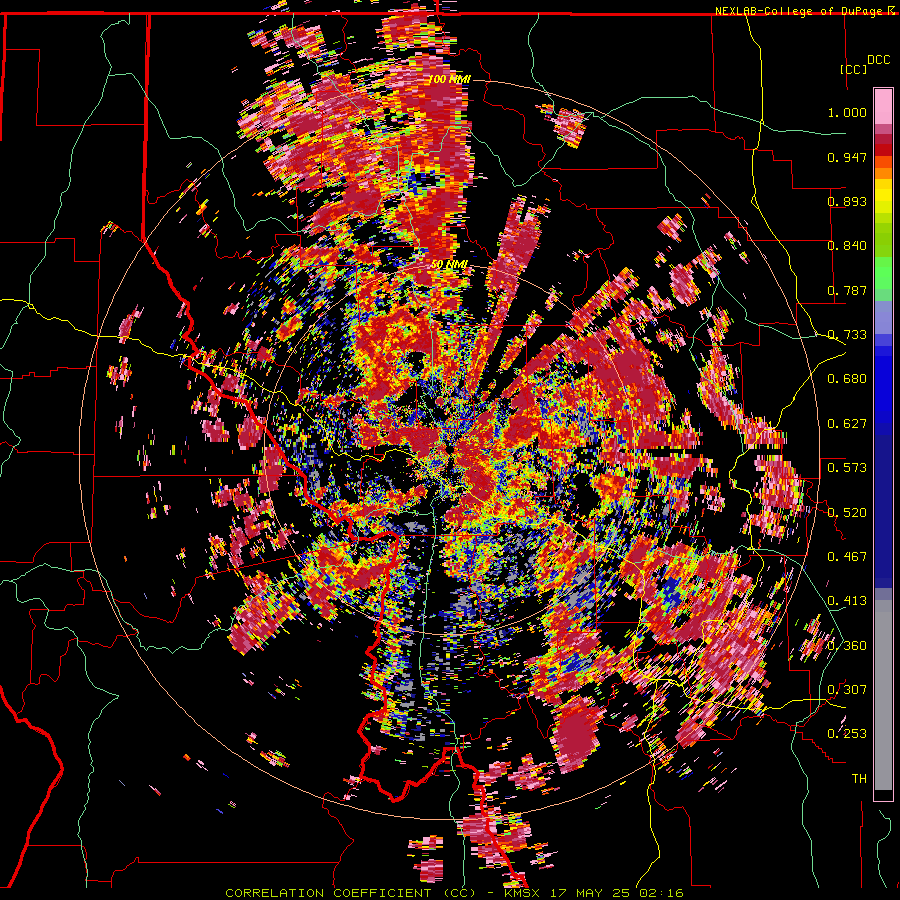Image resolution: width=900 pixels, height=900 pixels.
Task: Select the 0.413 legend value
Action: [x=847, y=601]
